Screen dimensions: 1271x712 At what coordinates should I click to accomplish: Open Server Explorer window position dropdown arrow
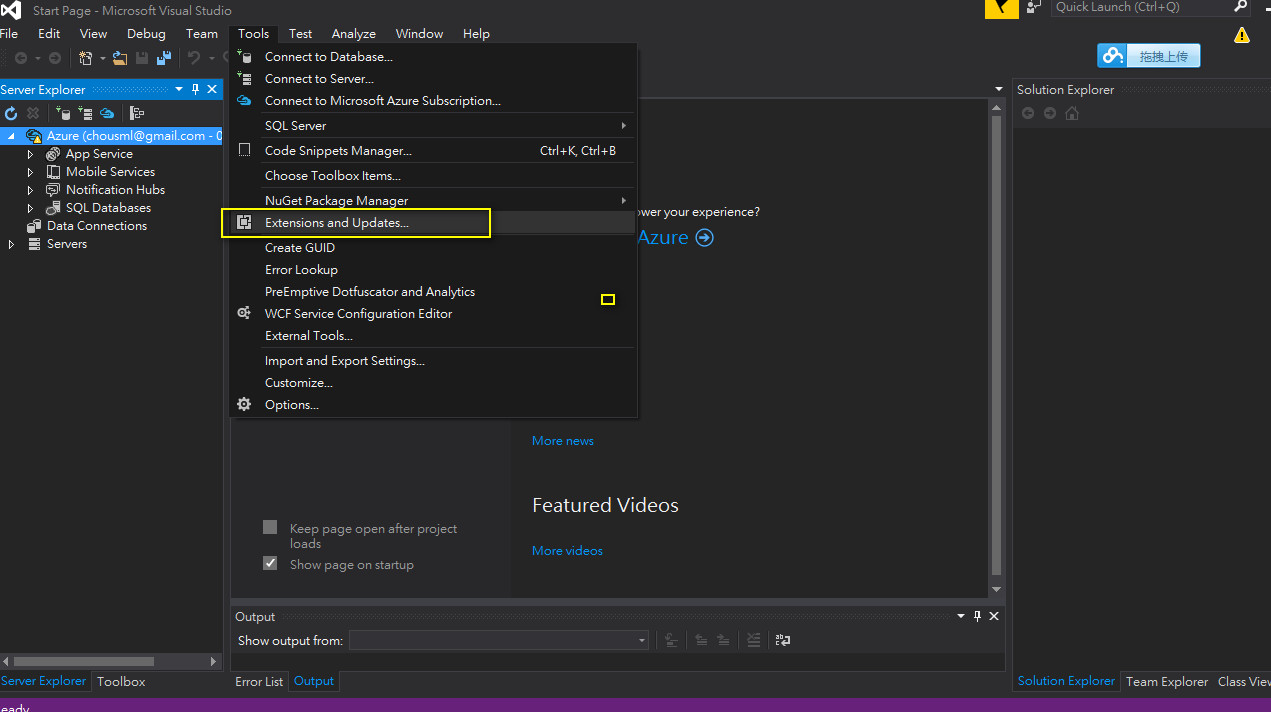point(179,89)
